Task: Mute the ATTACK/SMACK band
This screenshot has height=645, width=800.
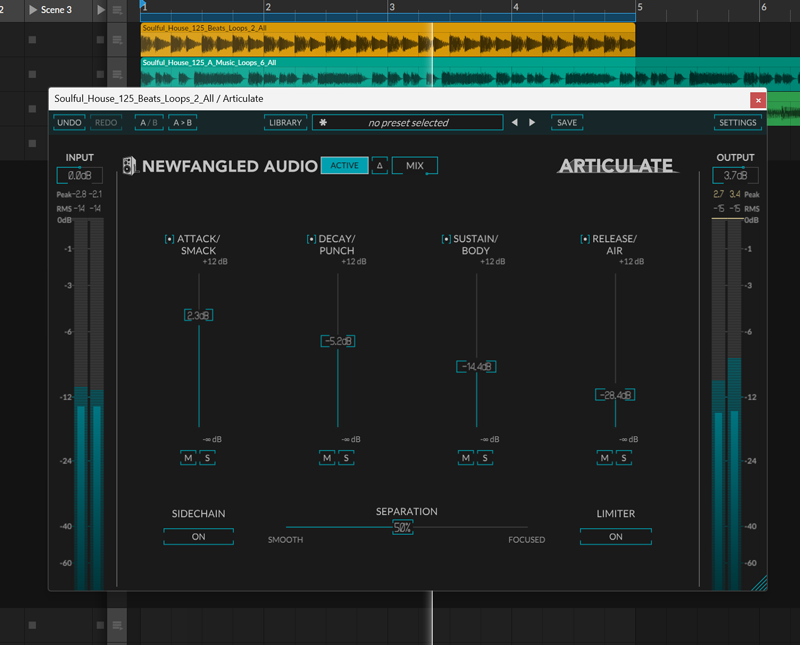Action: [x=188, y=458]
